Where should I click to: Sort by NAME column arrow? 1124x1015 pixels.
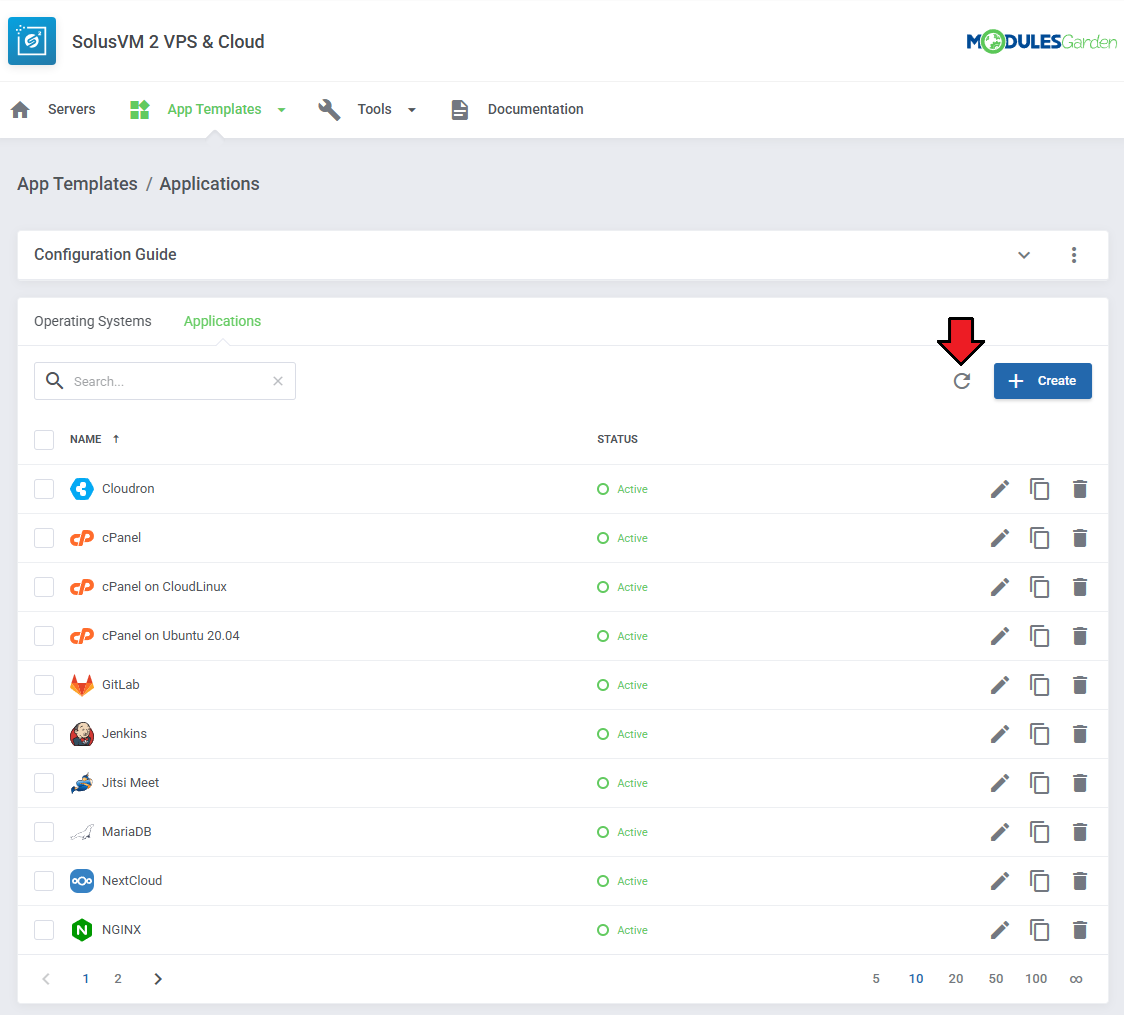116,439
